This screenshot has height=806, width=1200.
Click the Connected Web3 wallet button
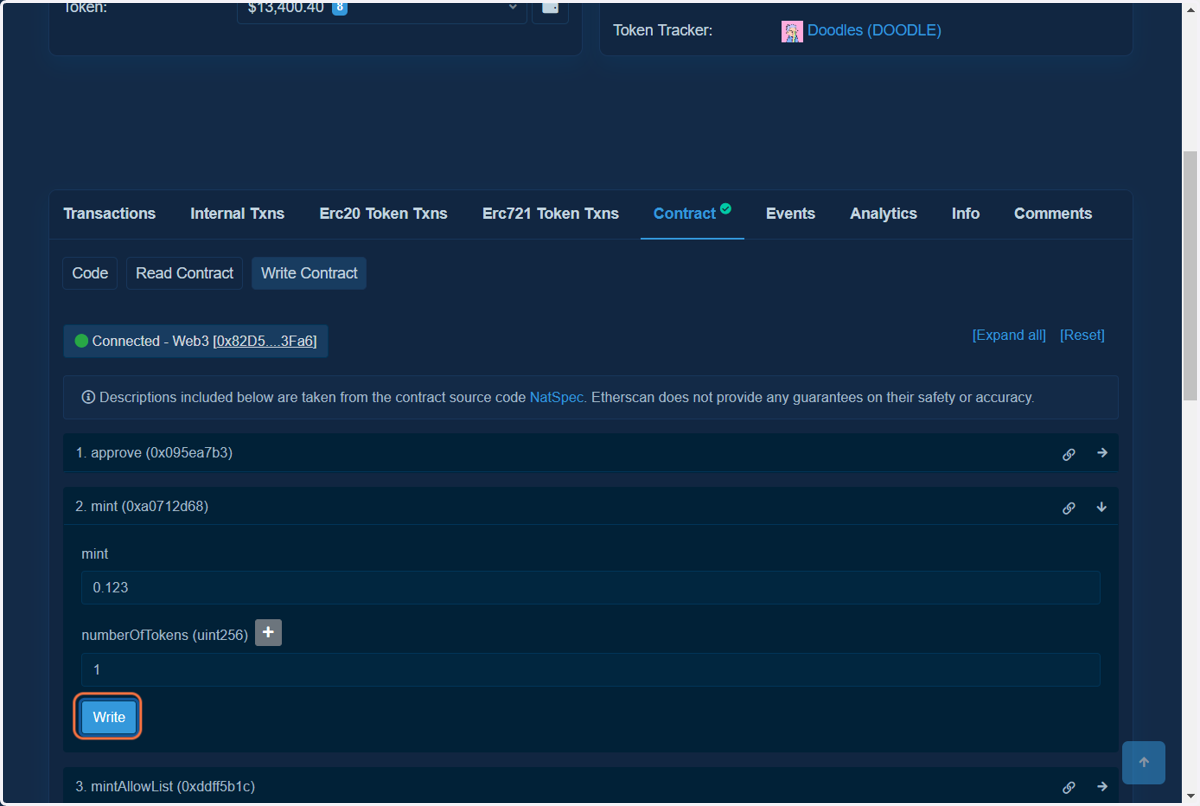196,341
